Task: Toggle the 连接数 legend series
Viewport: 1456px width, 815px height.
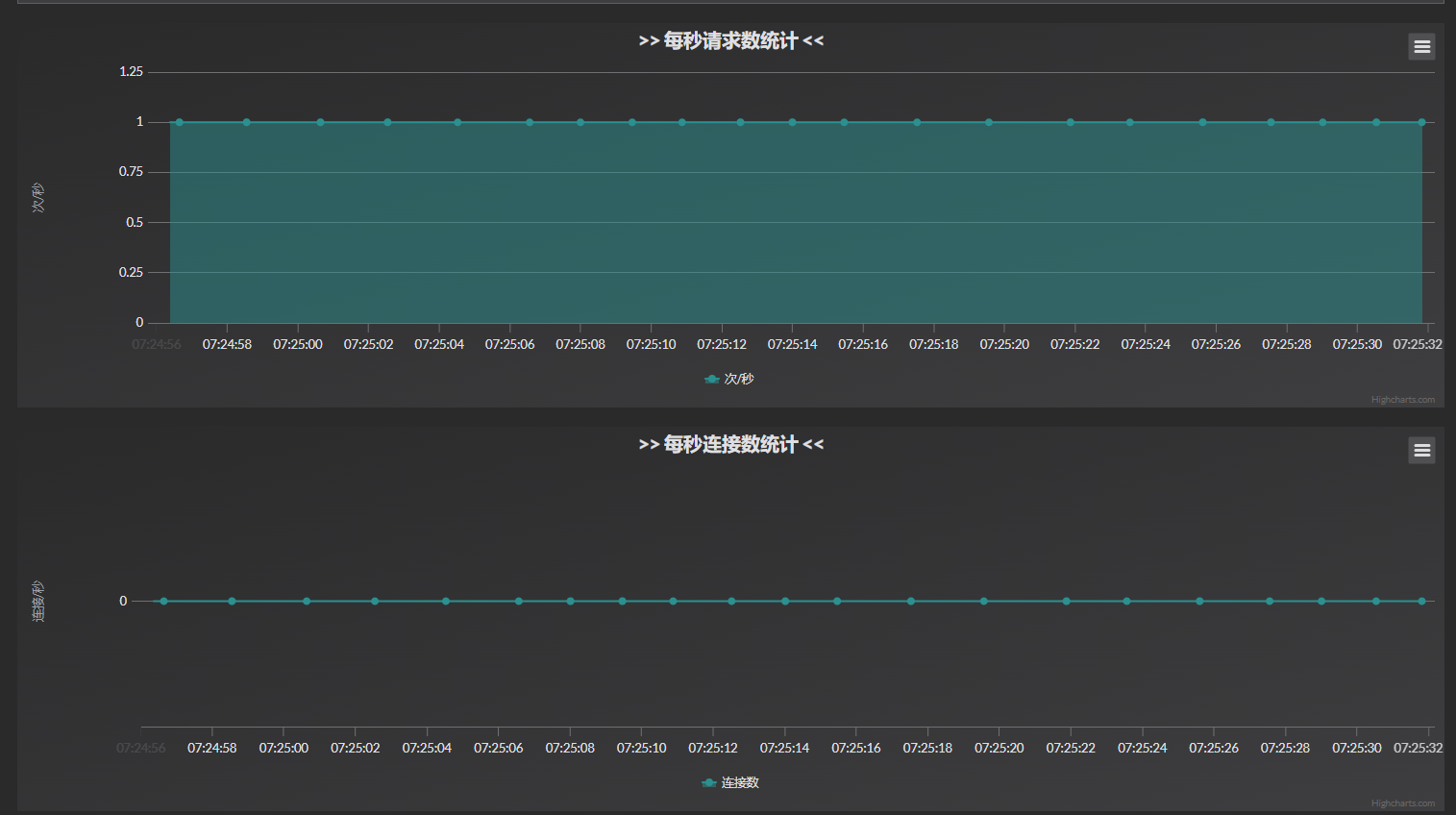Action: pyautogui.click(x=730, y=782)
